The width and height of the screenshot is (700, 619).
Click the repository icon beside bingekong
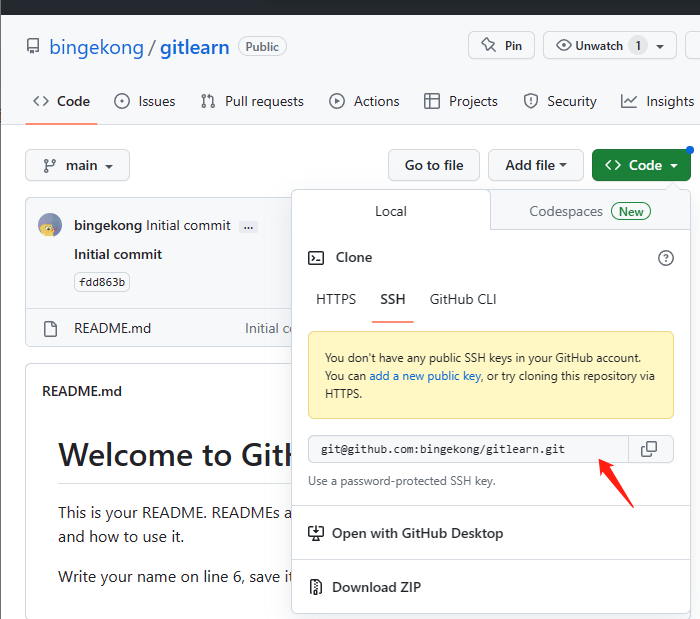33,46
